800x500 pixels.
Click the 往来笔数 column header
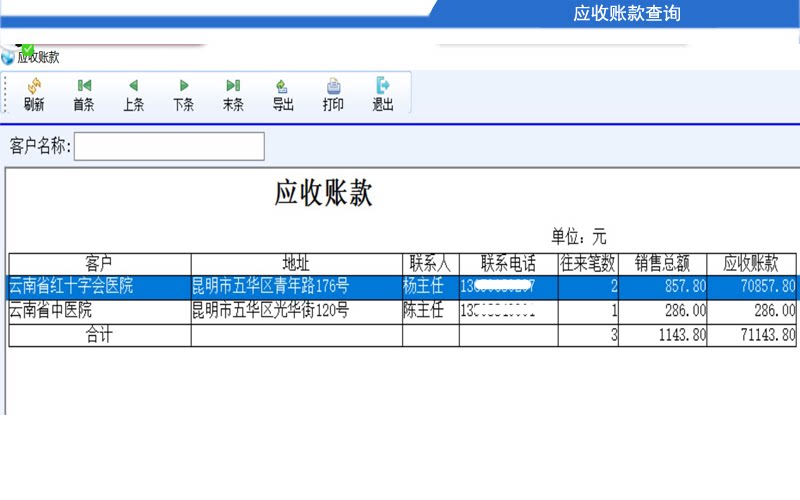click(x=588, y=264)
